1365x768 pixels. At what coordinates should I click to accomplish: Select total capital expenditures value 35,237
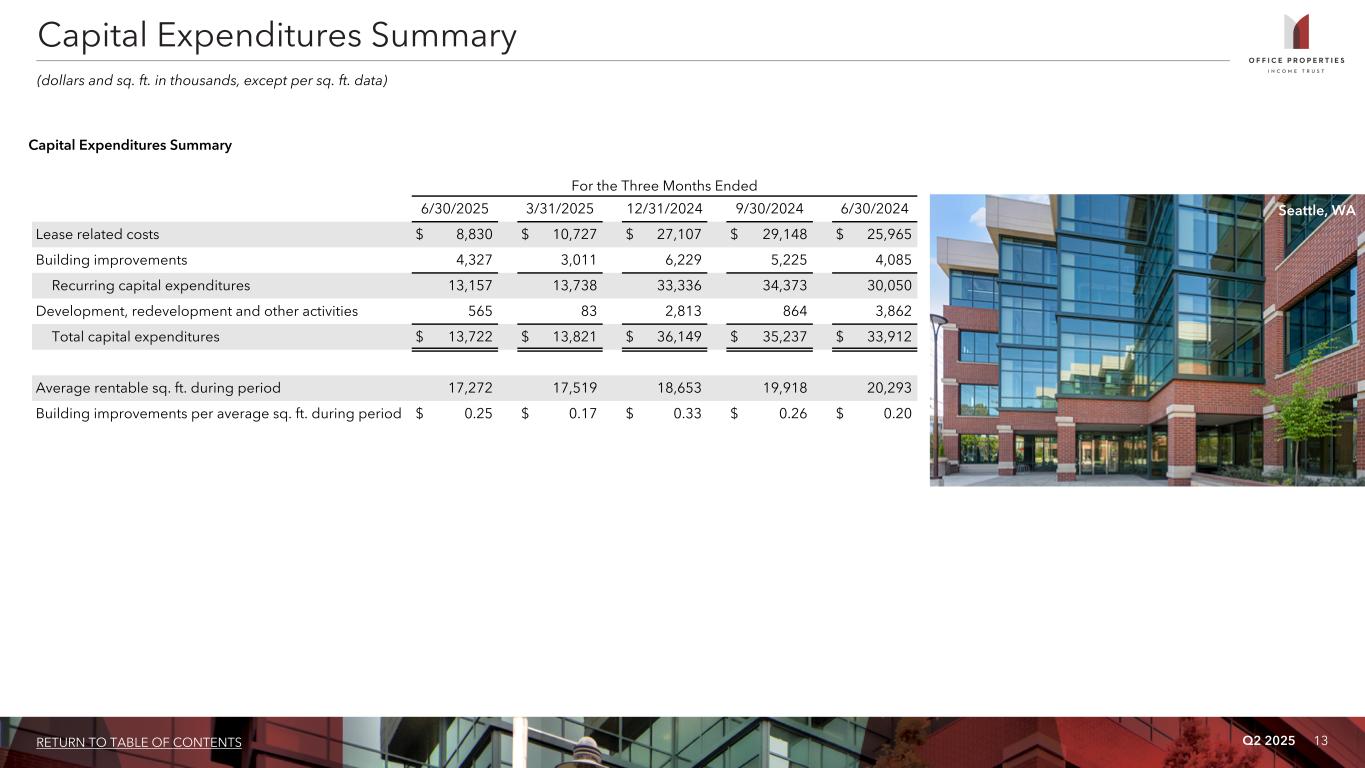tap(783, 337)
